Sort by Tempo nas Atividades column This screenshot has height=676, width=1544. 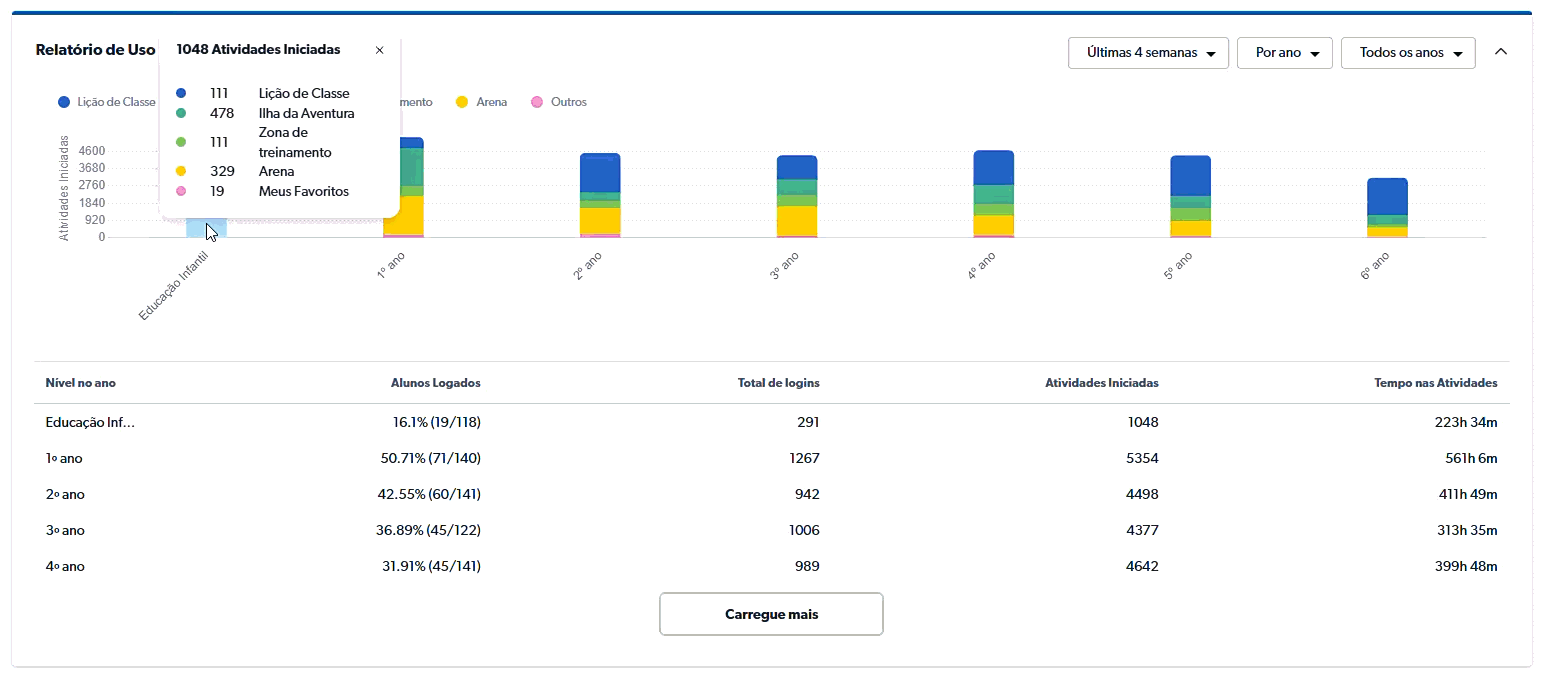click(1435, 383)
